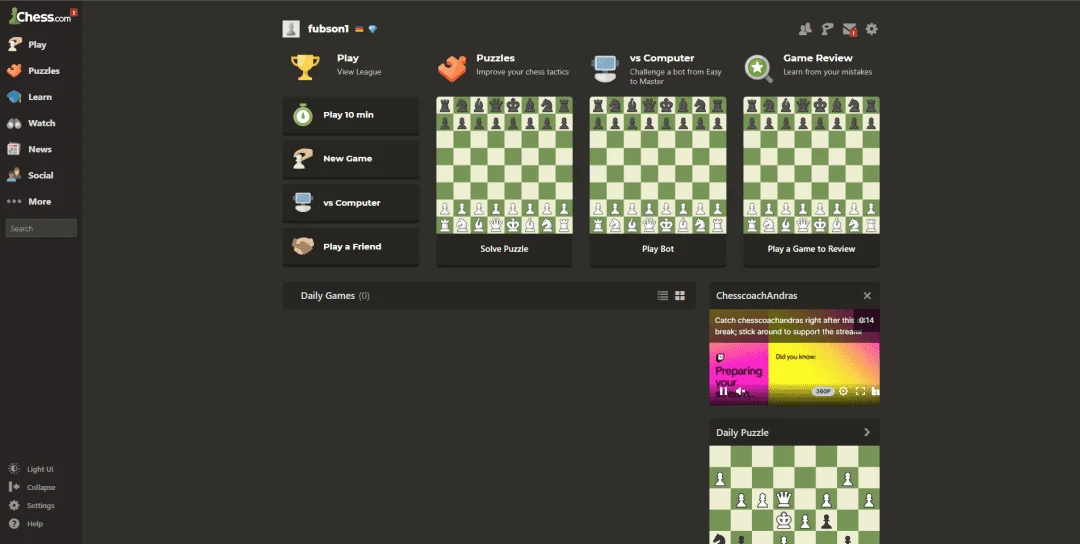Click the orange puzzle piece icon
Viewport: 1080px width, 544px height.
click(x=453, y=68)
